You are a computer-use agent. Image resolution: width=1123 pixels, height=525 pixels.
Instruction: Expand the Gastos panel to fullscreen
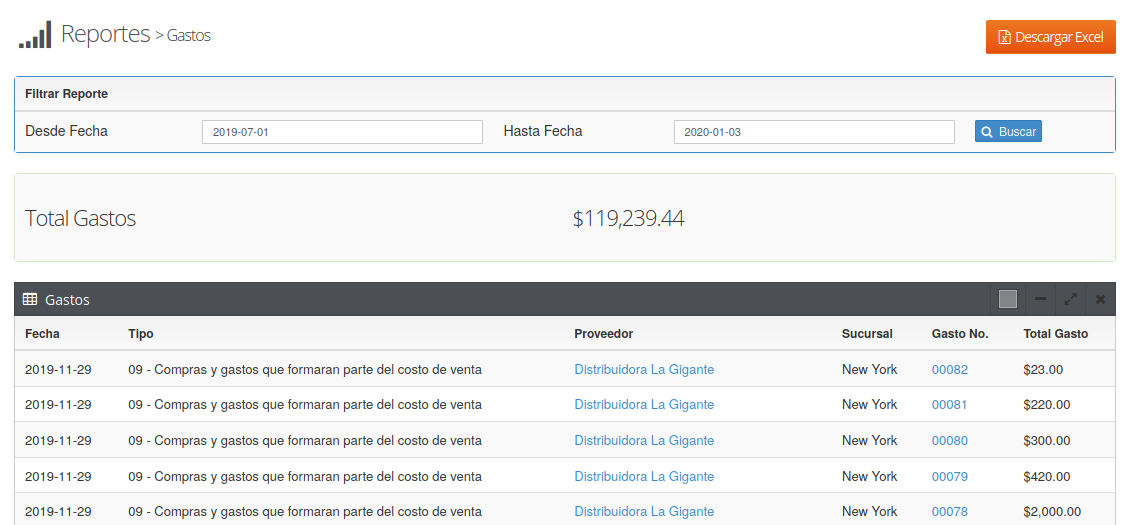click(1070, 299)
